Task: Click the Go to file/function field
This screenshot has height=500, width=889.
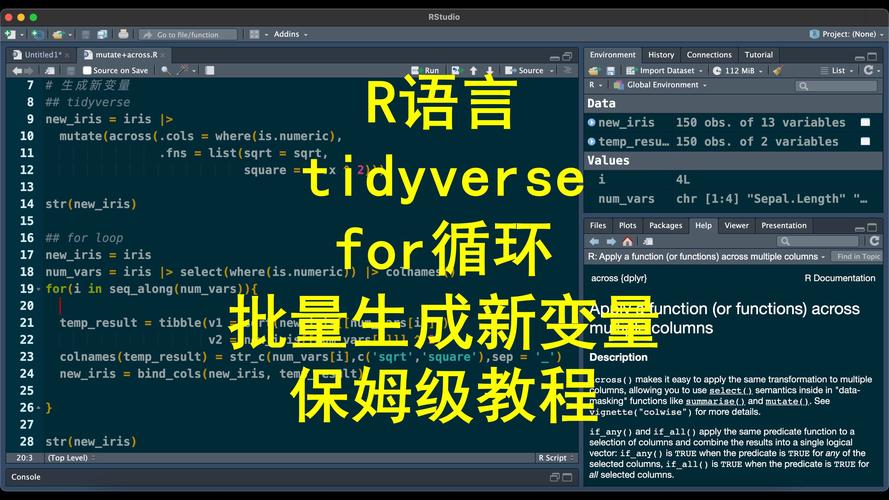Action: pos(188,35)
